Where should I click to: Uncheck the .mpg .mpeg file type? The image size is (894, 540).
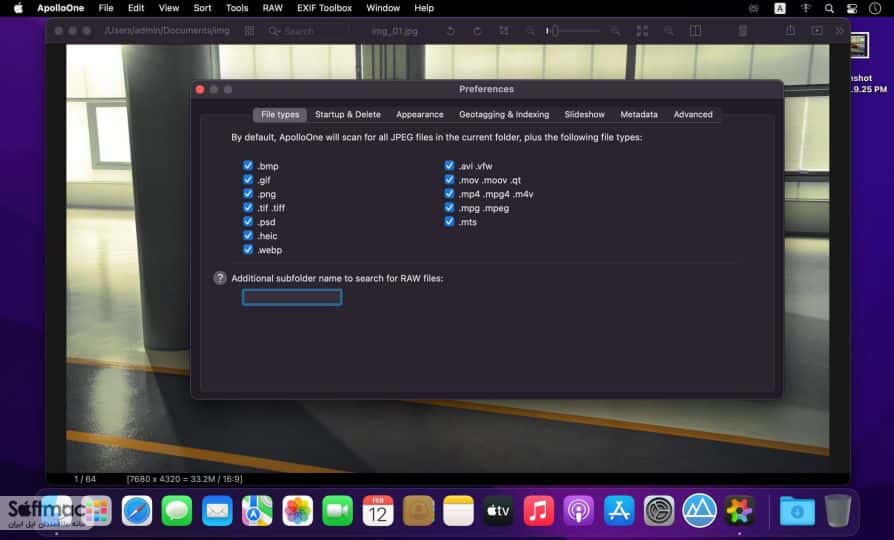pos(449,208)
